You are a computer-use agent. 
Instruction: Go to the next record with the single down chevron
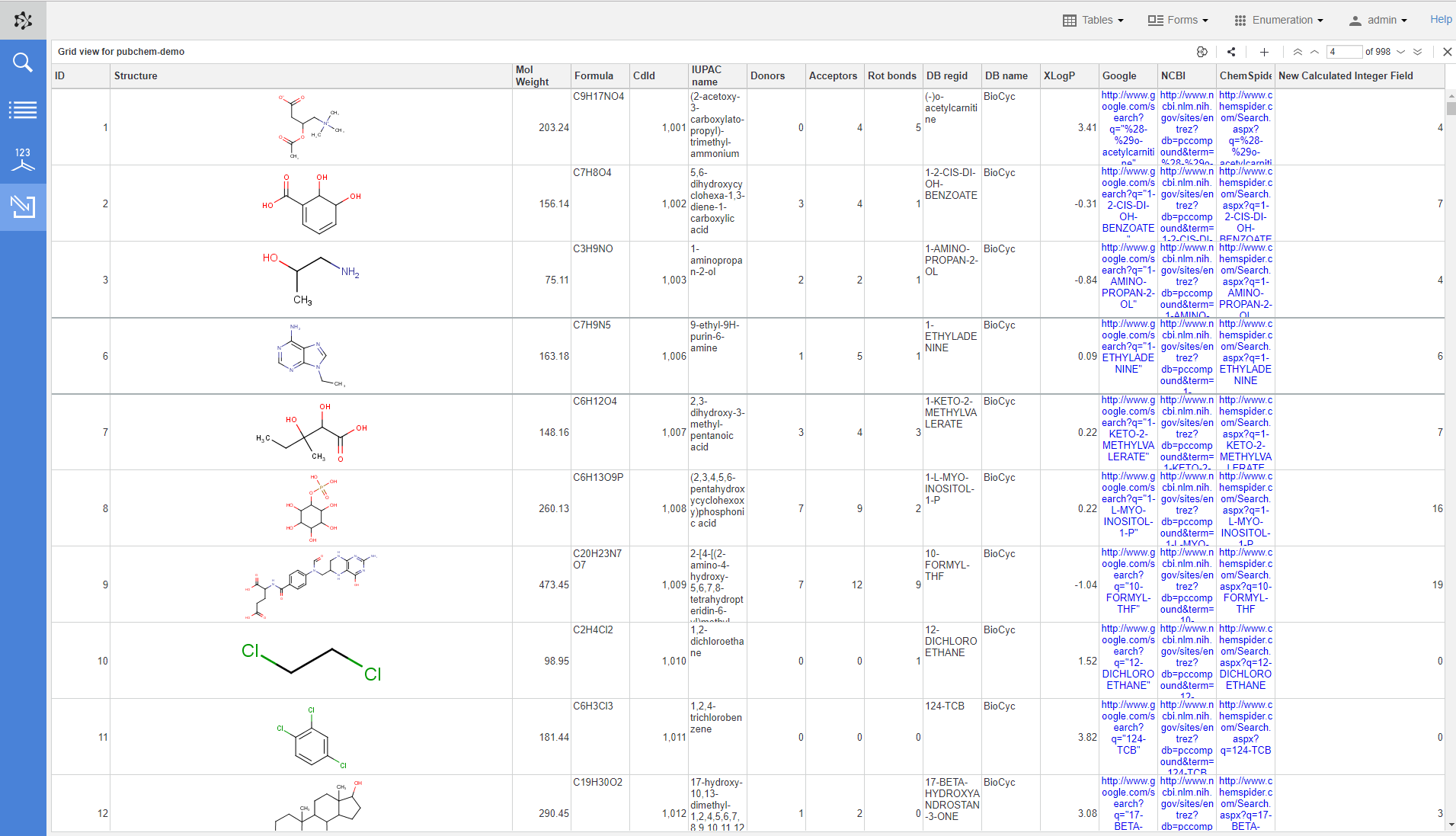(1400, 52)
